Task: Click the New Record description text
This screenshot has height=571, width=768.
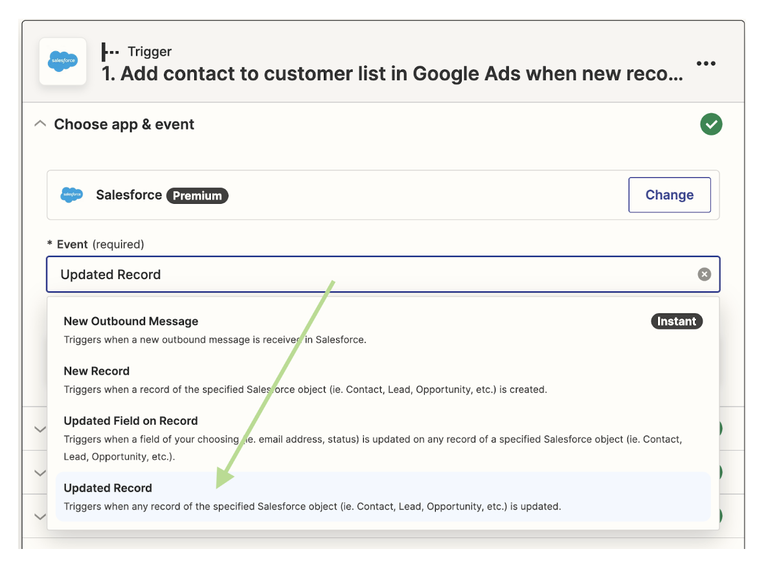Action: [305, 389]
